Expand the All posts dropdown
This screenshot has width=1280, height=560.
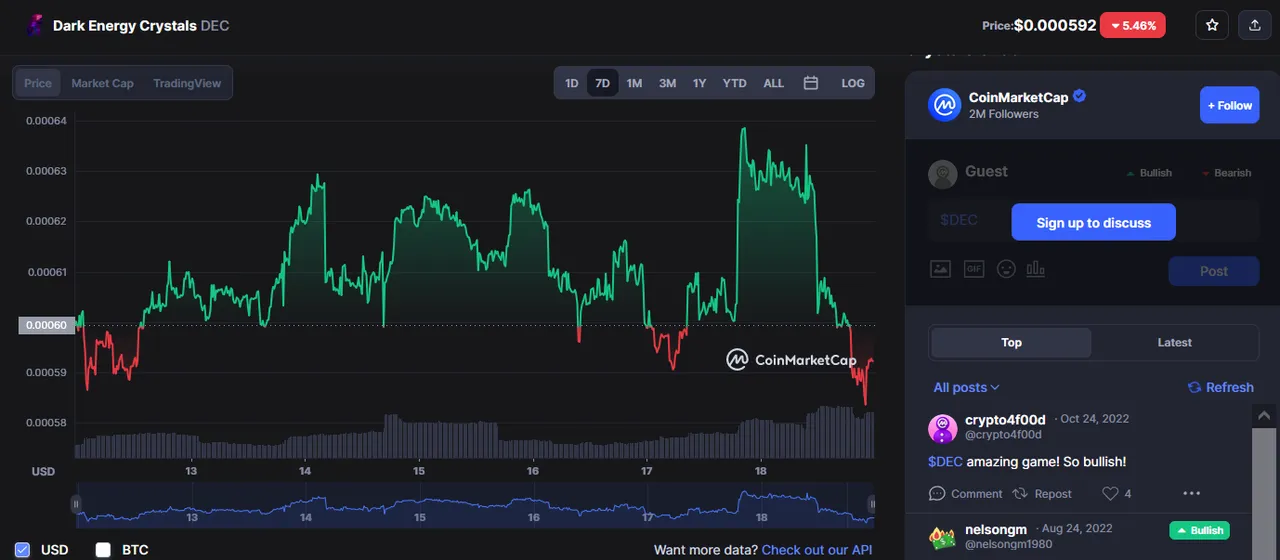[x=966, y=387]
